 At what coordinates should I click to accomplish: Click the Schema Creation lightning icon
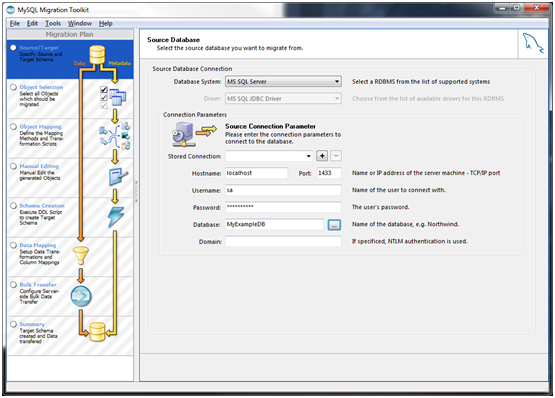[116, 216]
